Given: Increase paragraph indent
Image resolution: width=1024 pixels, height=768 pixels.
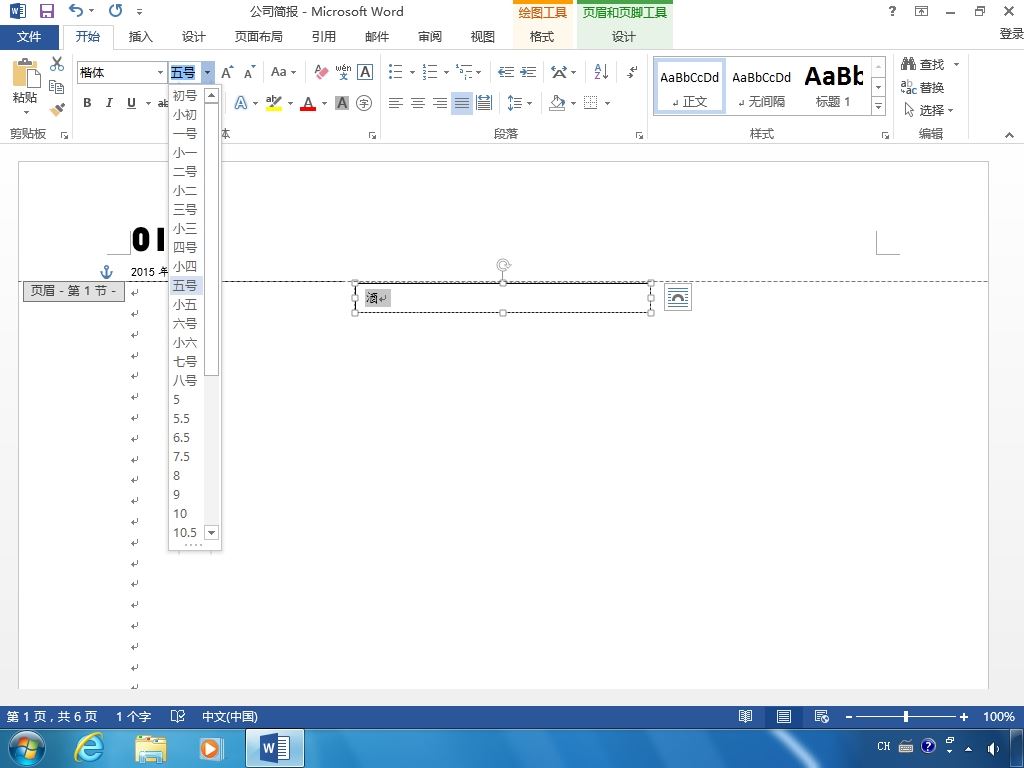Looking at the screenshot, I should coord(528,72).
